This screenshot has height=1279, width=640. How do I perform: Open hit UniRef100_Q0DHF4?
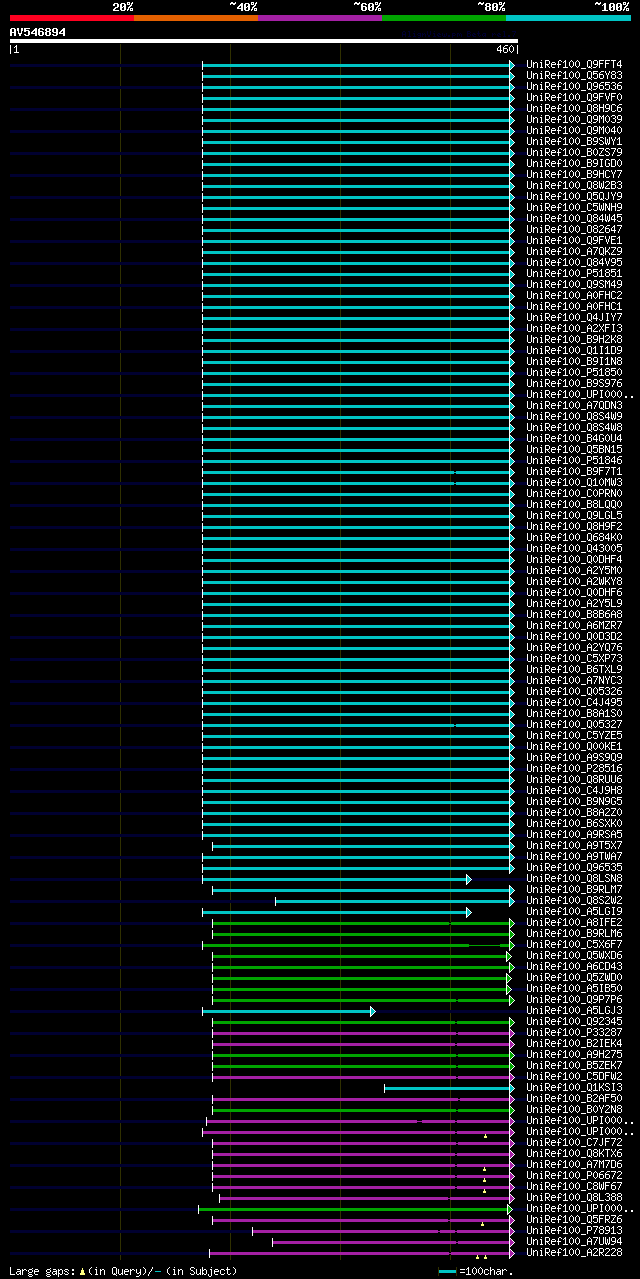tap(574, 559)
